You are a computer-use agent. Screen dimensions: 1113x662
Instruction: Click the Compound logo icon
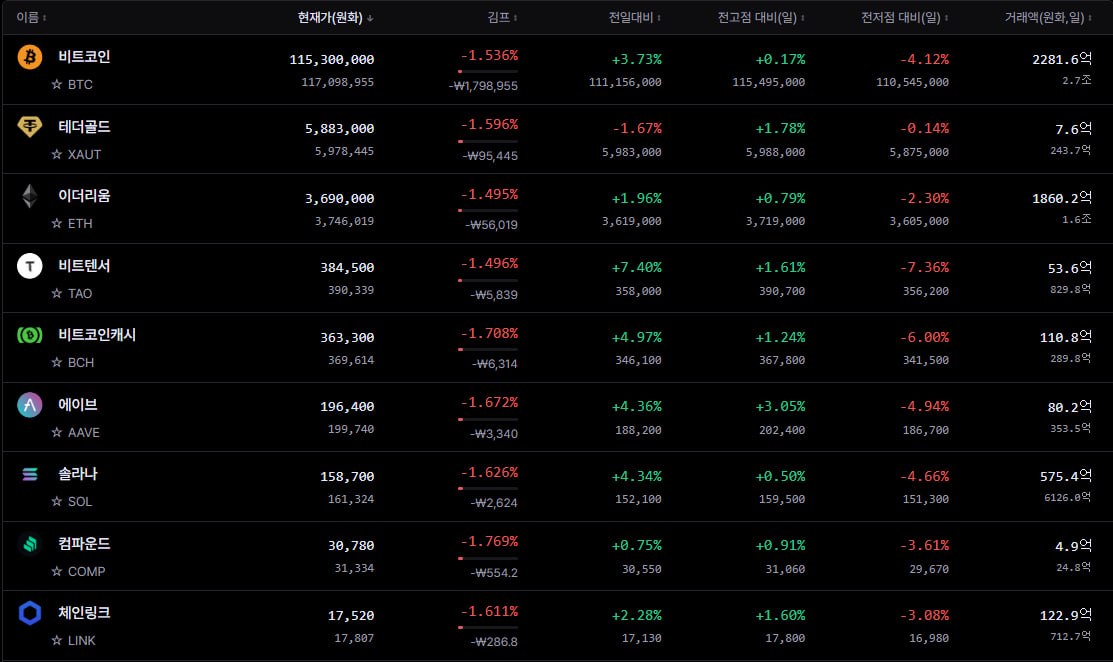[x=30, y=544]
